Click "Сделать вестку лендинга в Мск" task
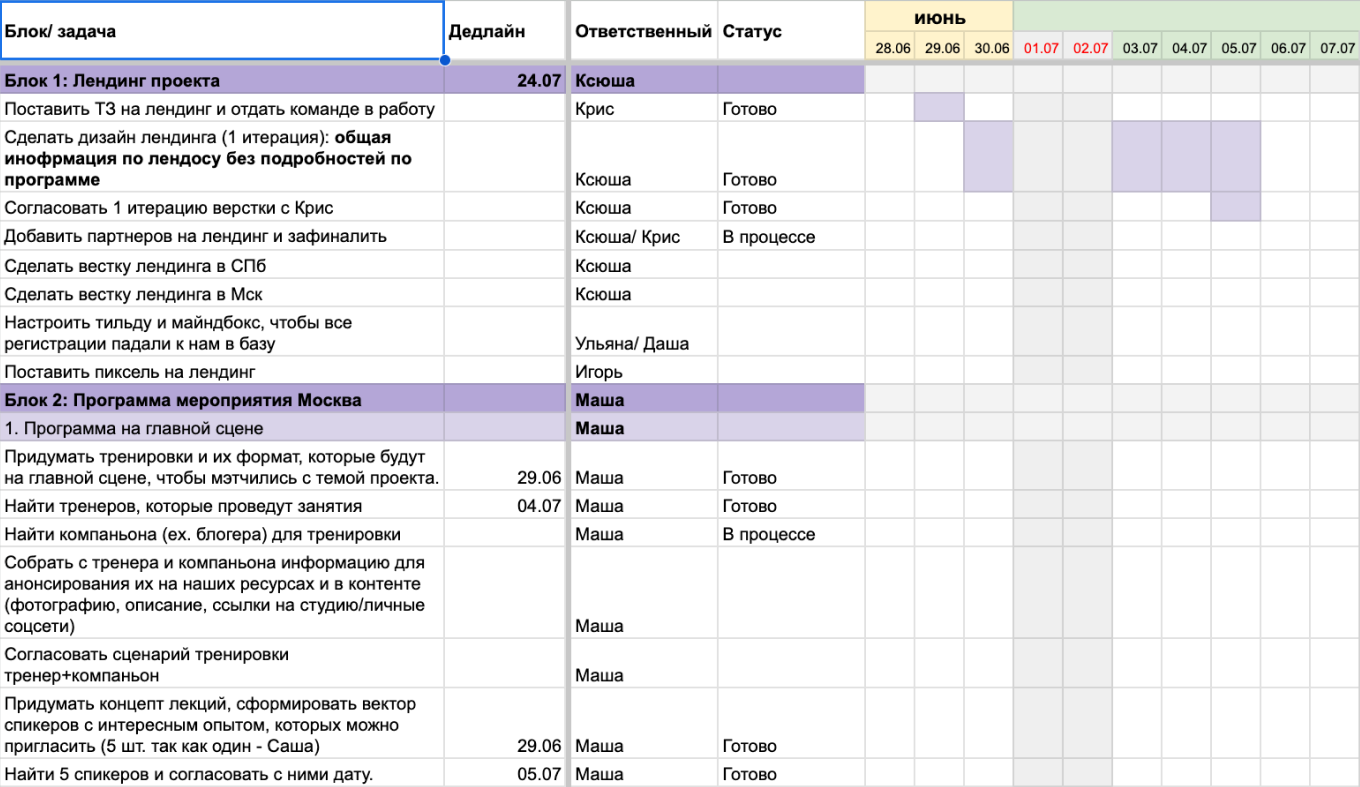The height and width of the screenshot is (787, 1360). tap(222, 294)
